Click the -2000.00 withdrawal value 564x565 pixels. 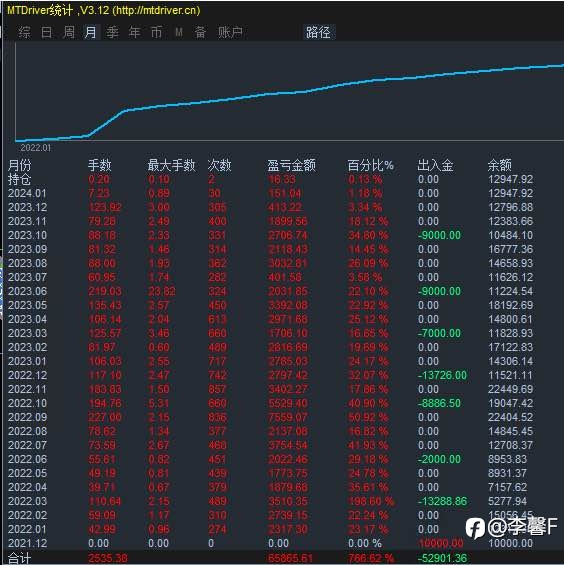point(439,459)
